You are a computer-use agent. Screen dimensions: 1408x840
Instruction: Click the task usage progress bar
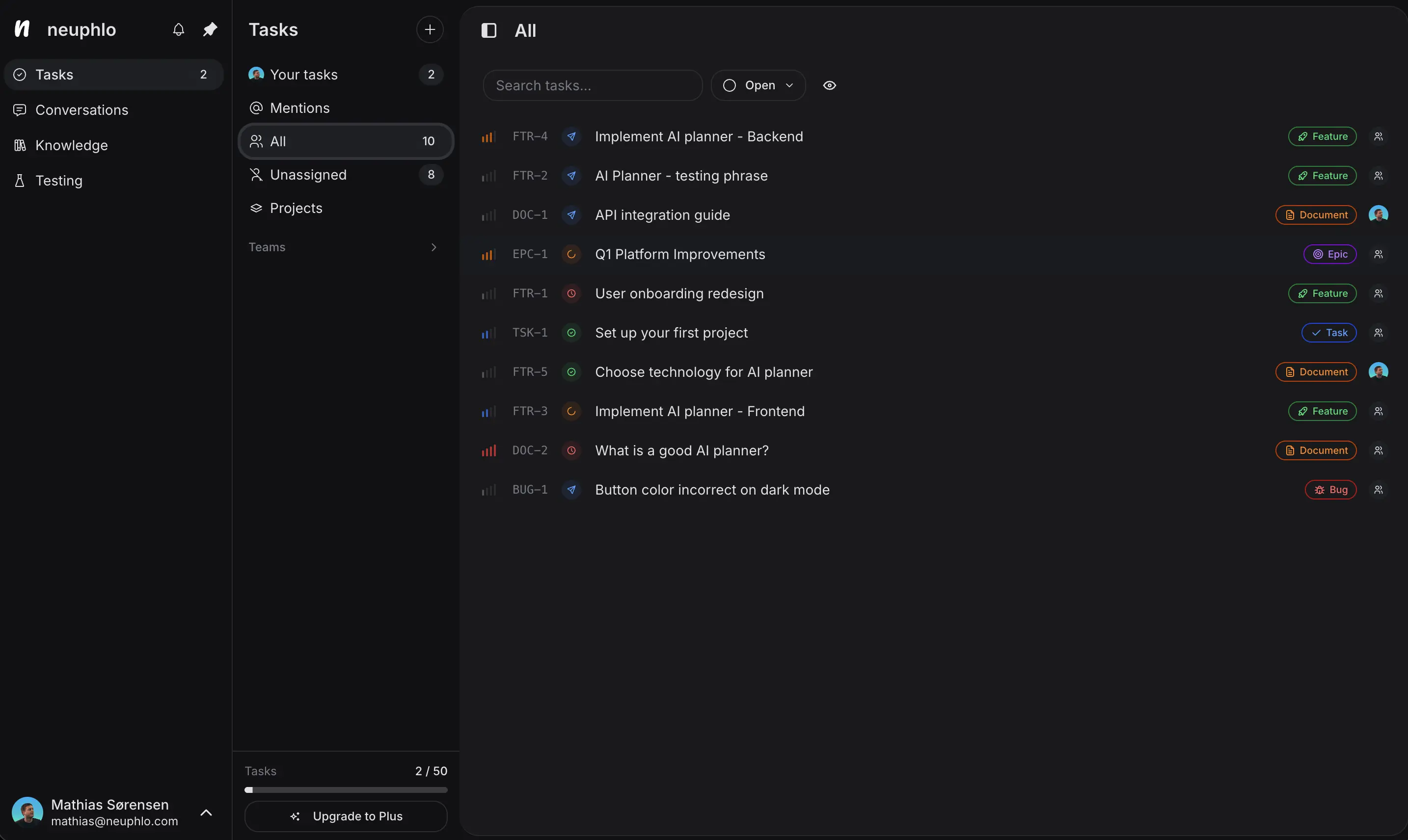tap(346, 789)
